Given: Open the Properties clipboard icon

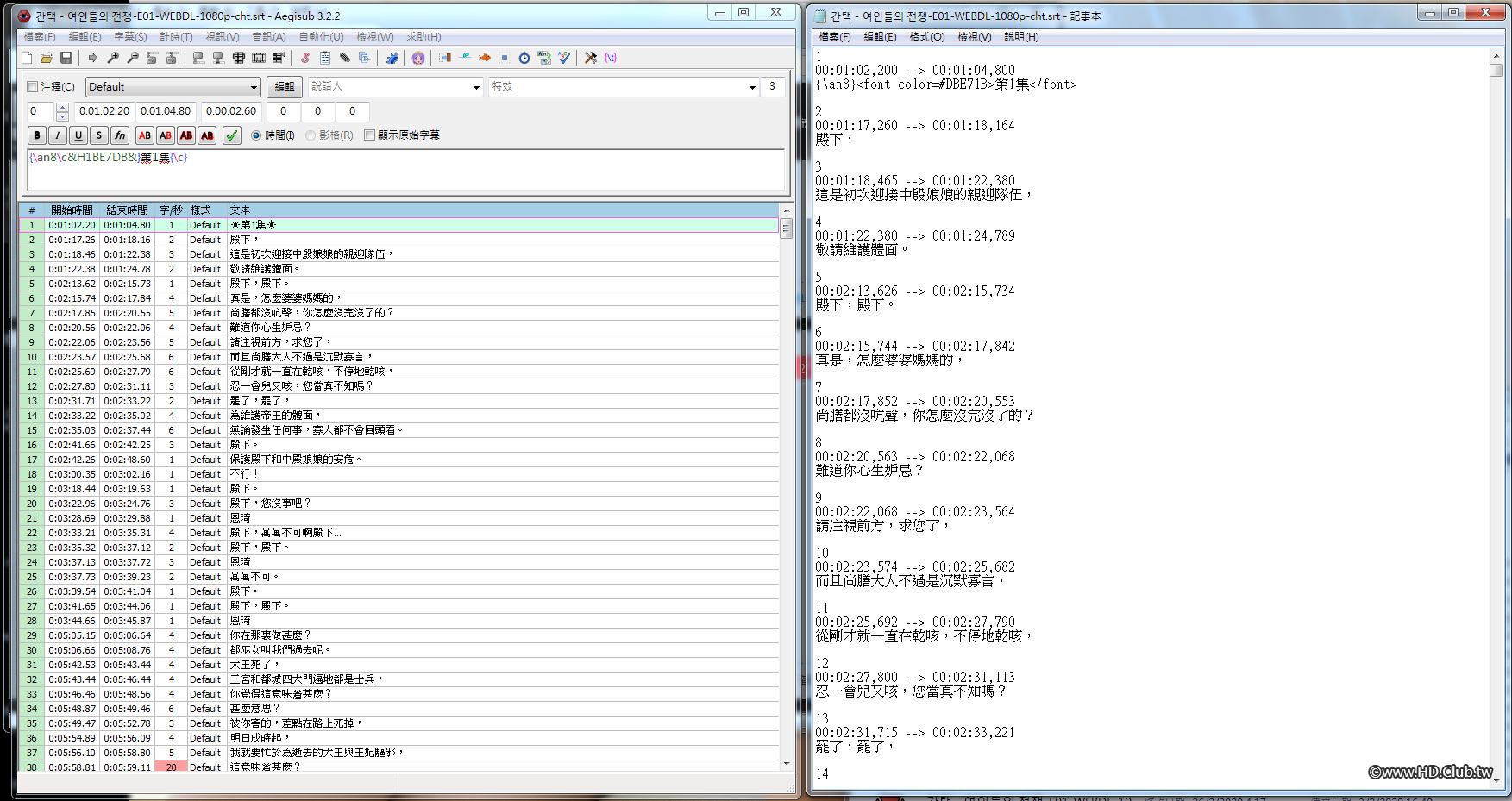Looking at the screenshot, I should [x=325, y=58].
